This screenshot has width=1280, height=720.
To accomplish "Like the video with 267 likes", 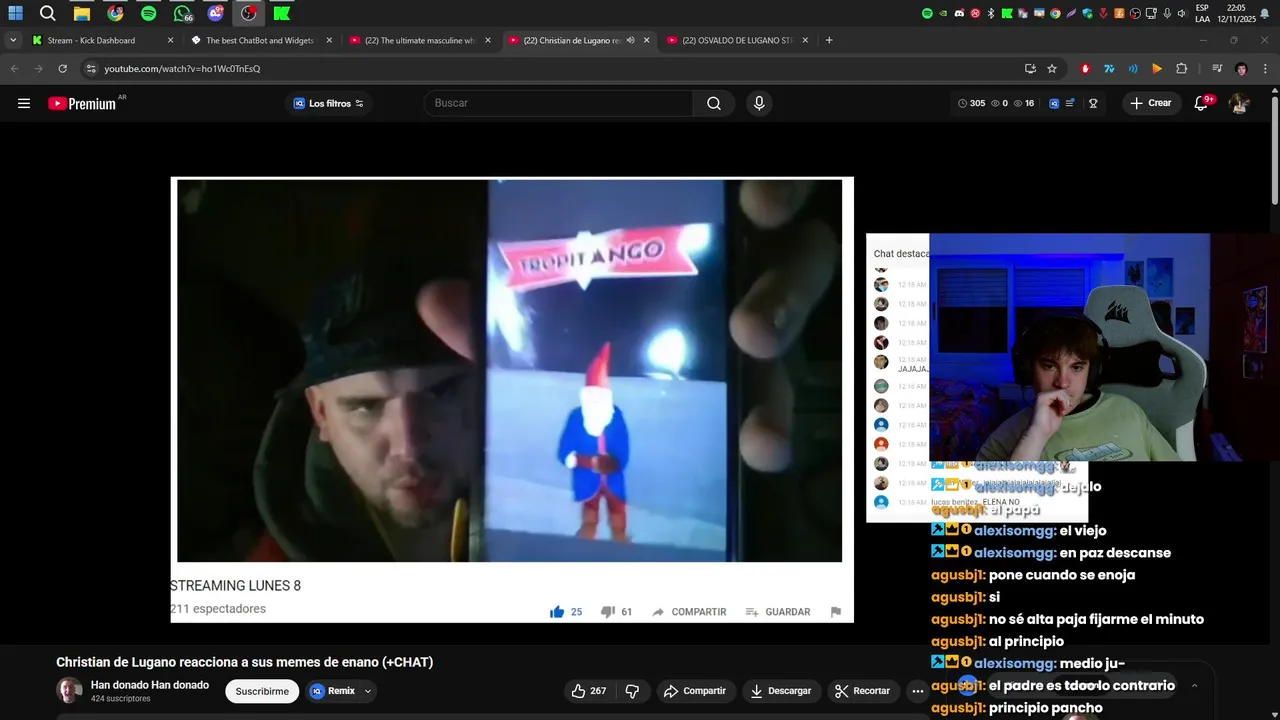I will tap(589, 691).
